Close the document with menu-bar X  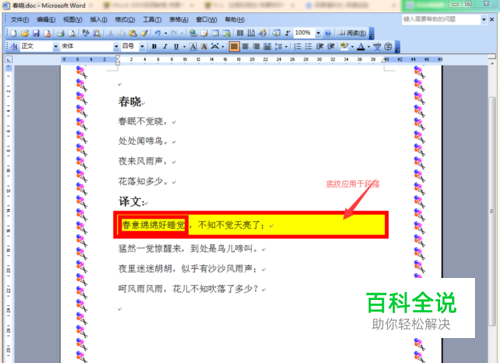click(492, 20)
